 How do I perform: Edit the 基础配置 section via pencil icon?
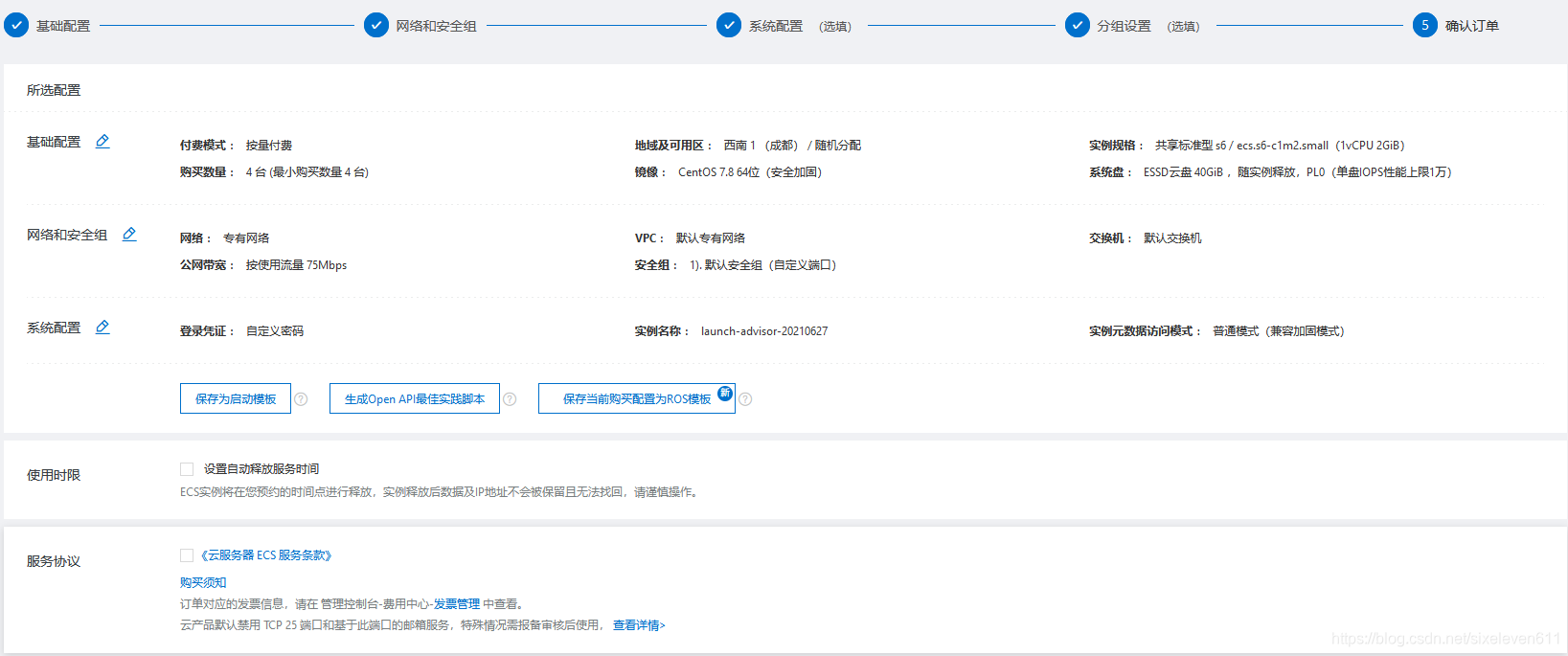[102, 142]
